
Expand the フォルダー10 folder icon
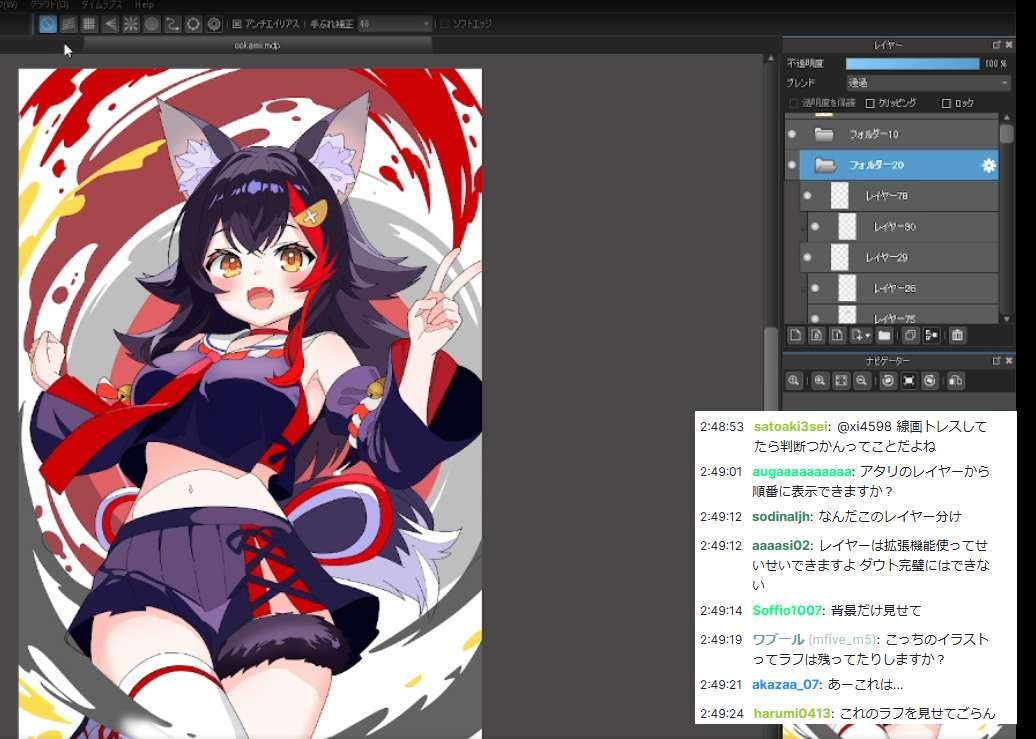pyautogui.click(x=824, y=134)
